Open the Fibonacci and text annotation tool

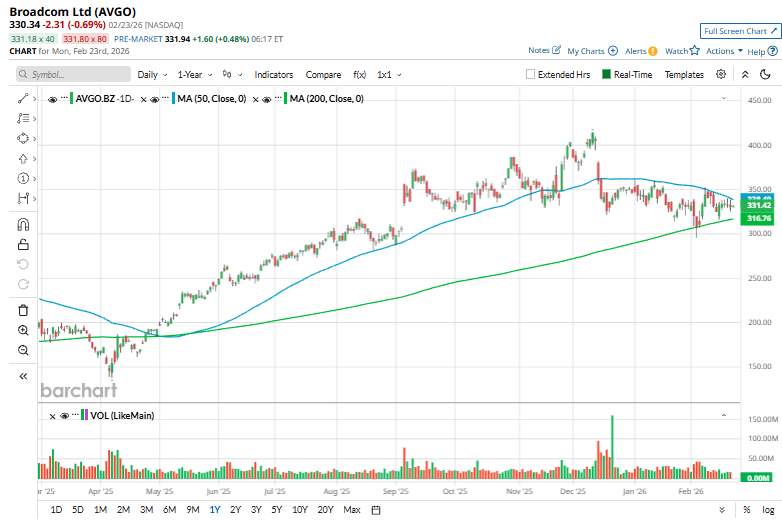pyautogui.click(x=23, y=118)
